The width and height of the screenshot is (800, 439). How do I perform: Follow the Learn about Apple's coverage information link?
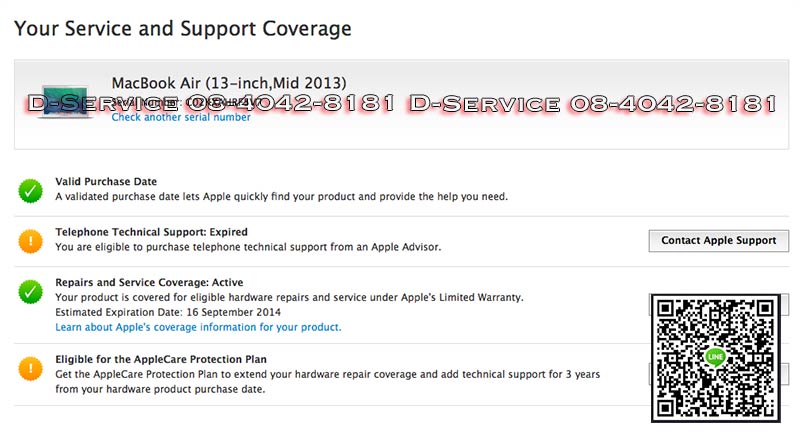[198, 327]
